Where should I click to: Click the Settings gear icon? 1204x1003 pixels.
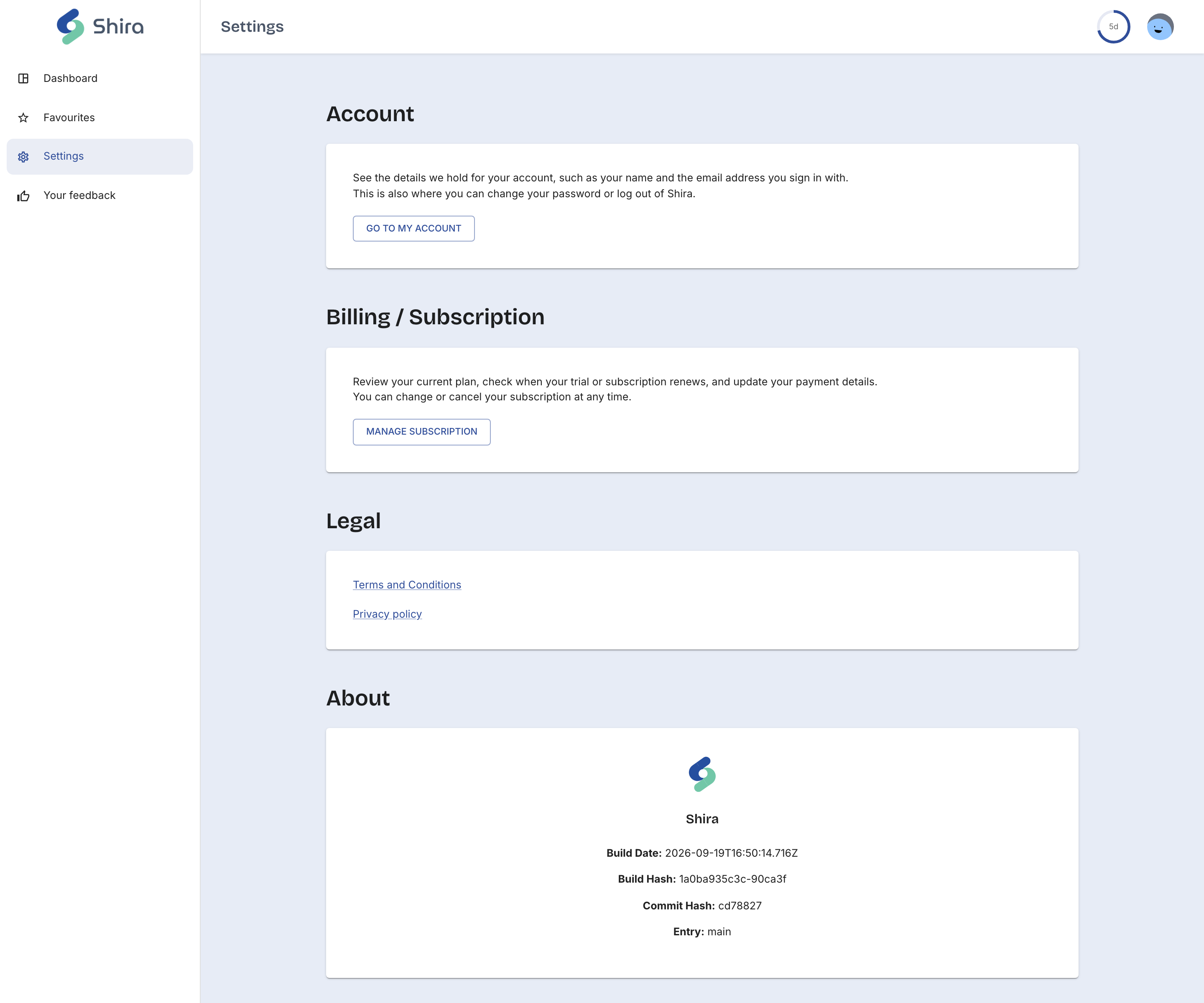pos(23,156)
